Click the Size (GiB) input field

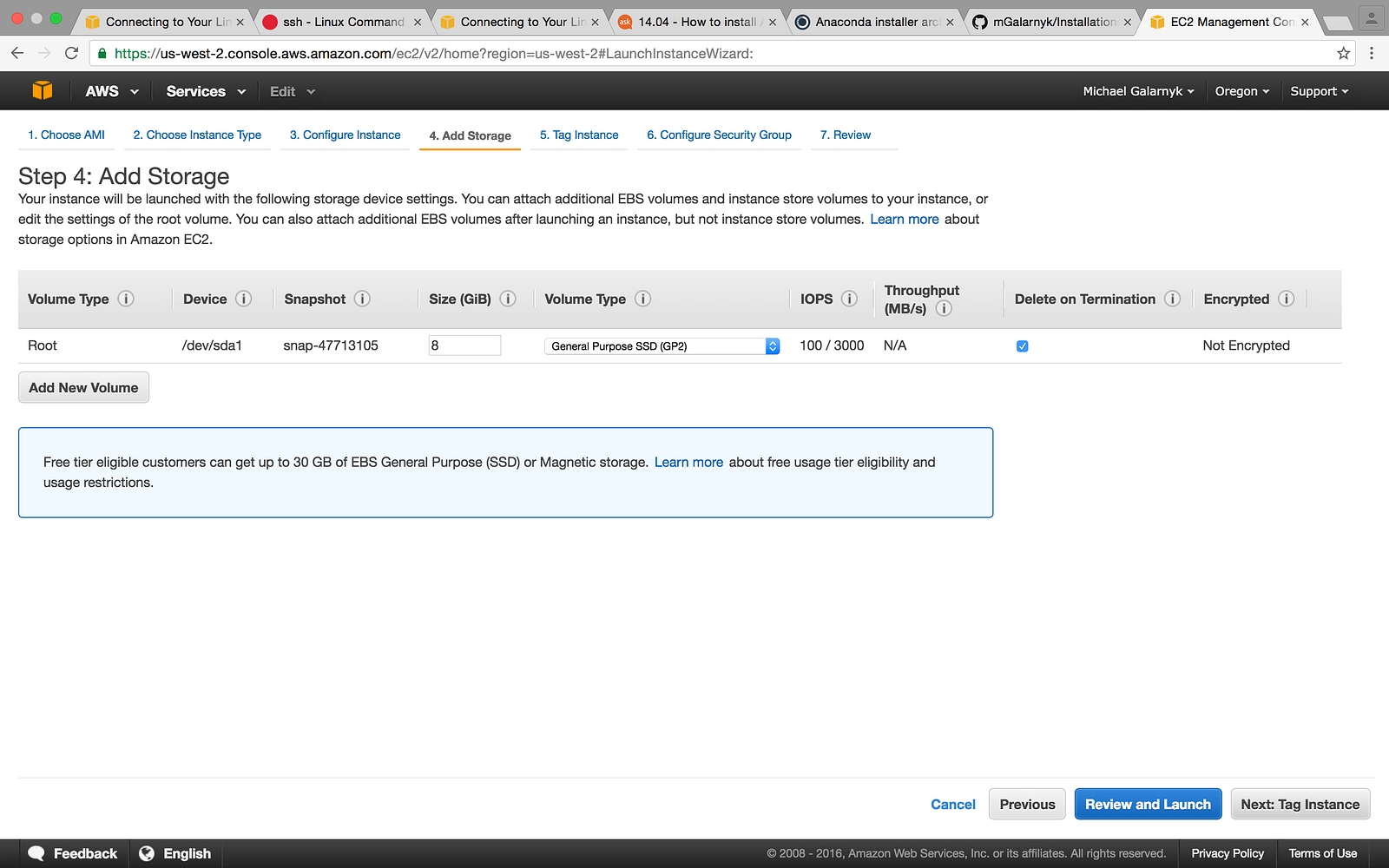[464, 345]
